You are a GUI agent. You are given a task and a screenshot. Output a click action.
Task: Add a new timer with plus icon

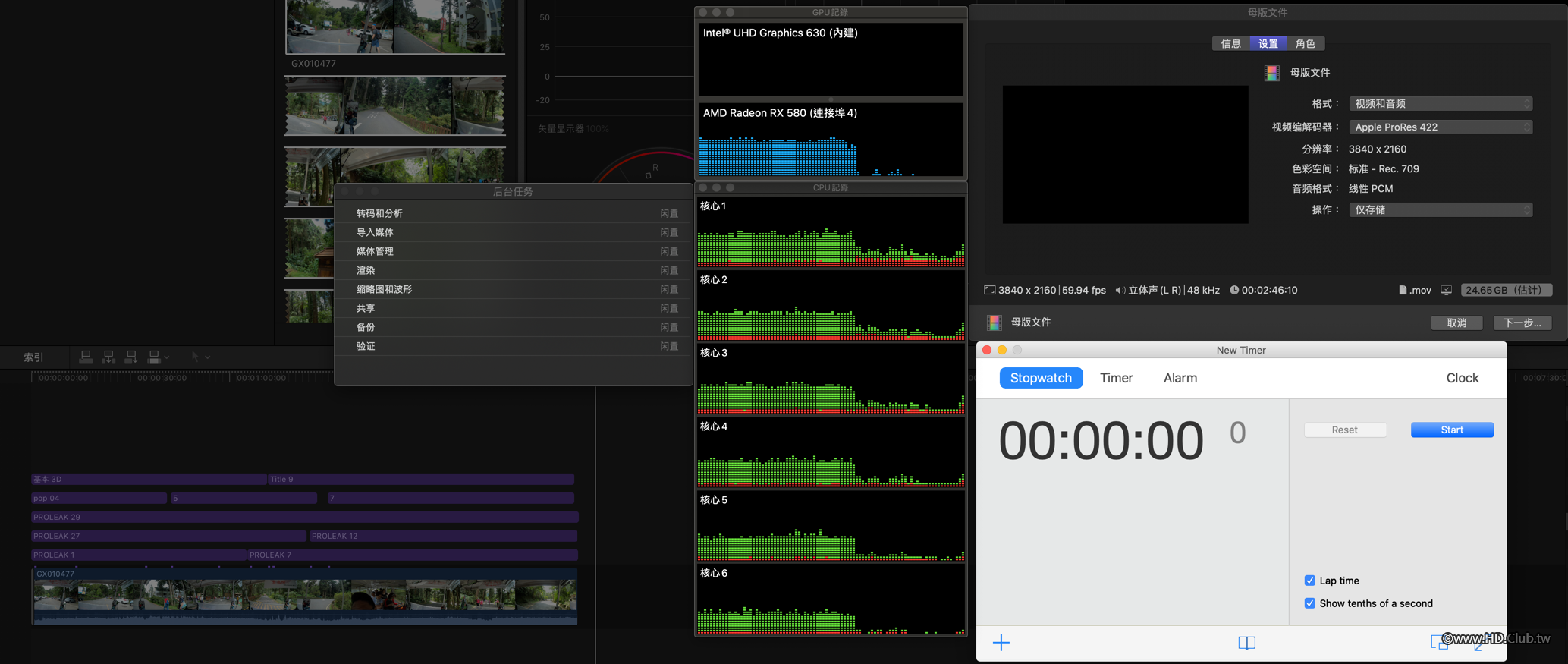click(x=1001, y=643)
